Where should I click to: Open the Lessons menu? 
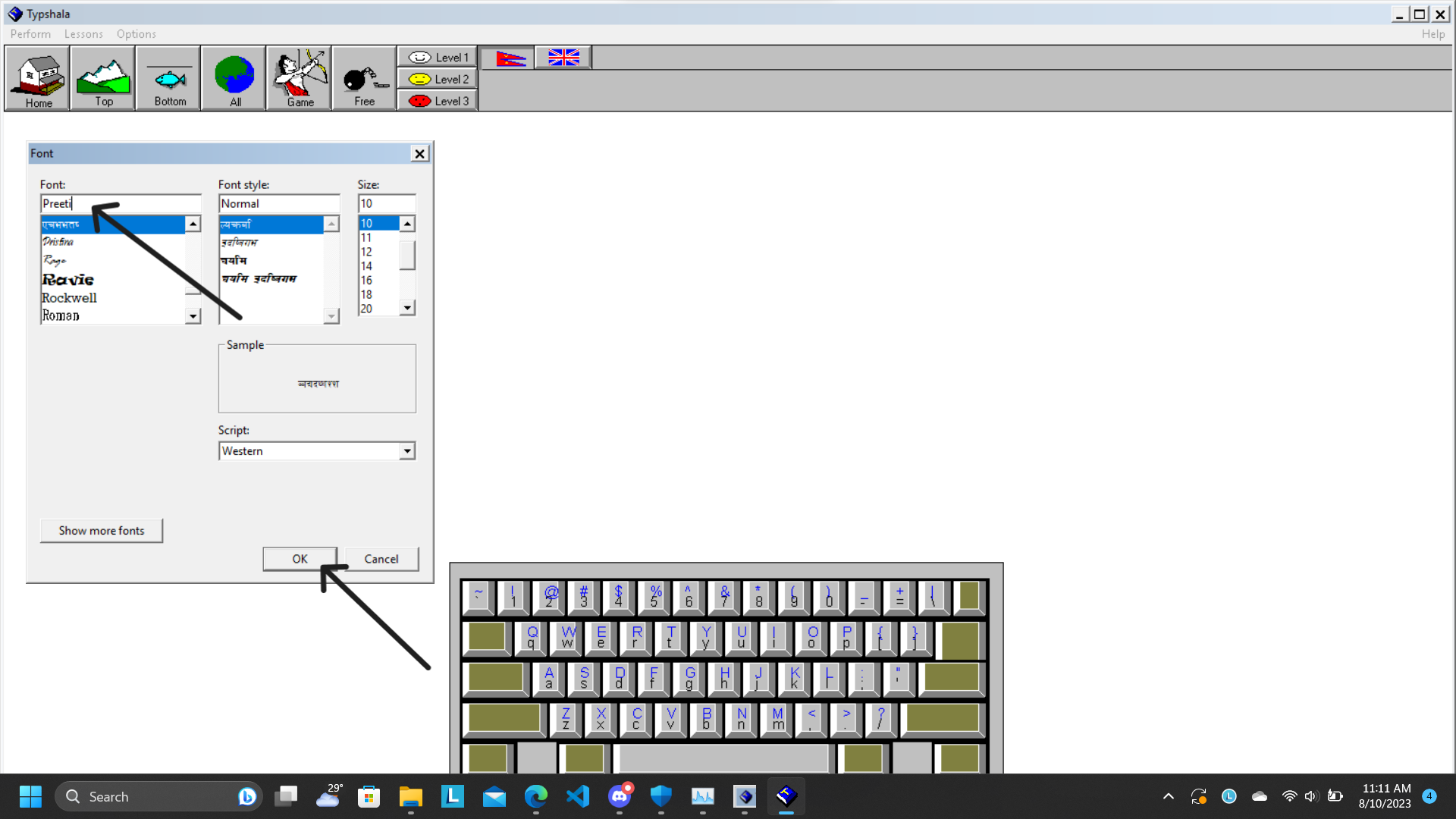[x=83, y=34]
